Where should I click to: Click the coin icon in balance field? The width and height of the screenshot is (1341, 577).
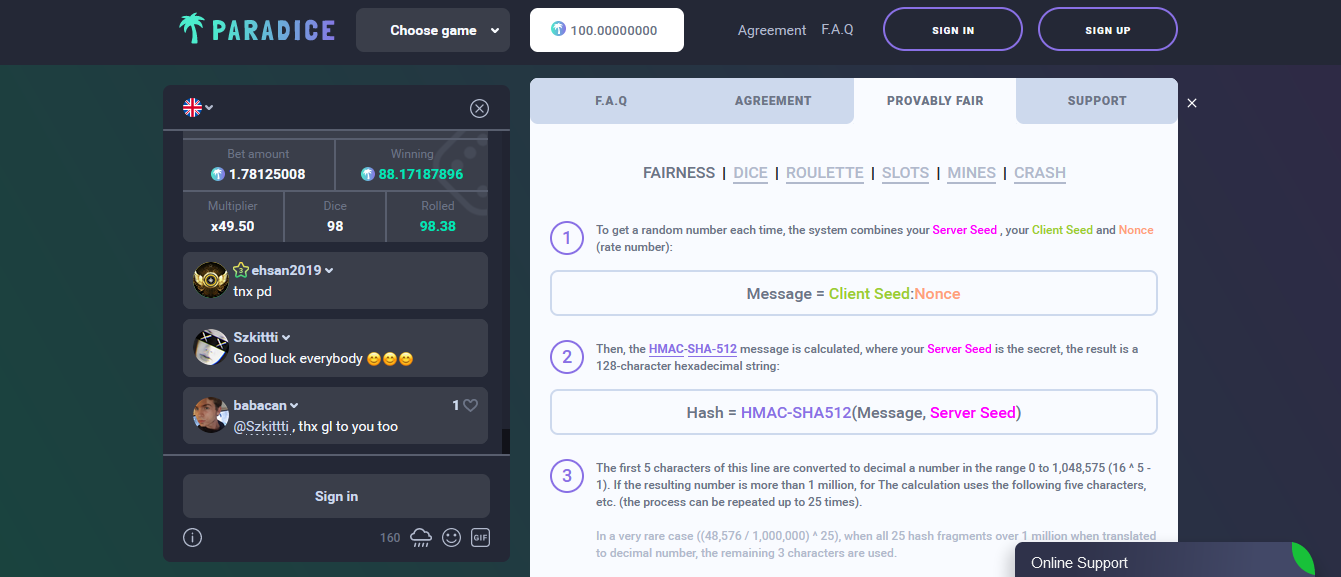tap(558, 29)
